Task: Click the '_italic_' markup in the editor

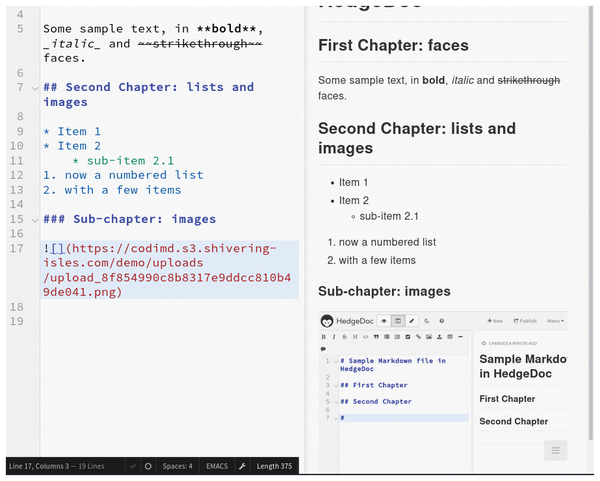Action: point(72,44)
